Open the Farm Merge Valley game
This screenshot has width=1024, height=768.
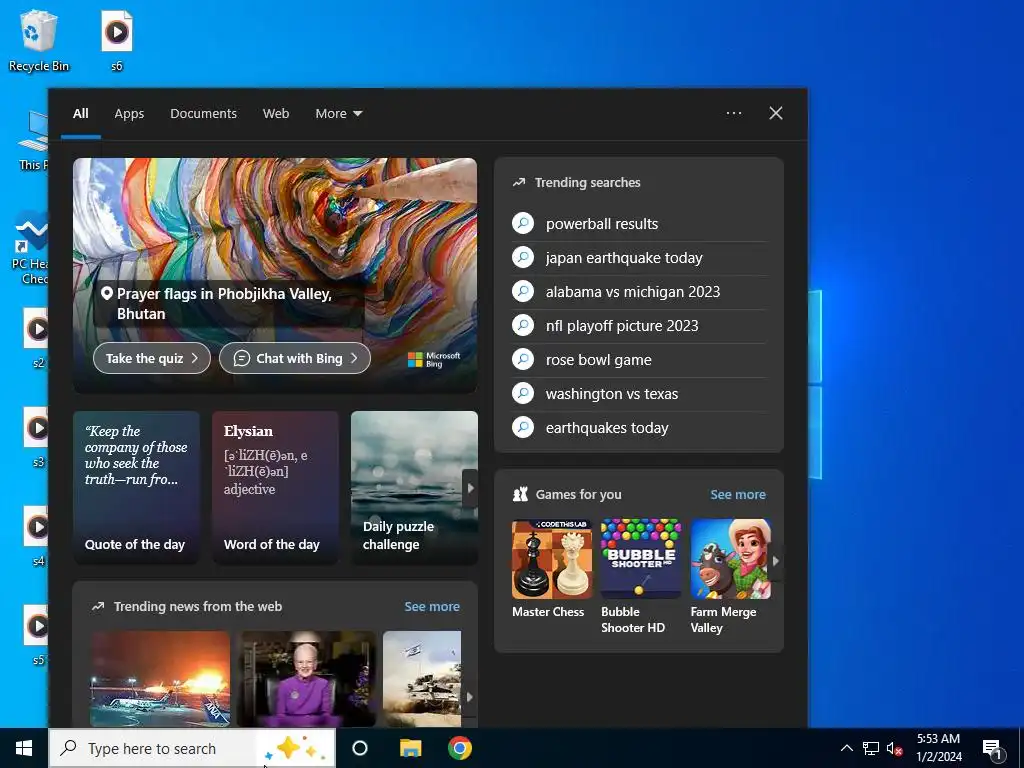(x=730, y=576)
